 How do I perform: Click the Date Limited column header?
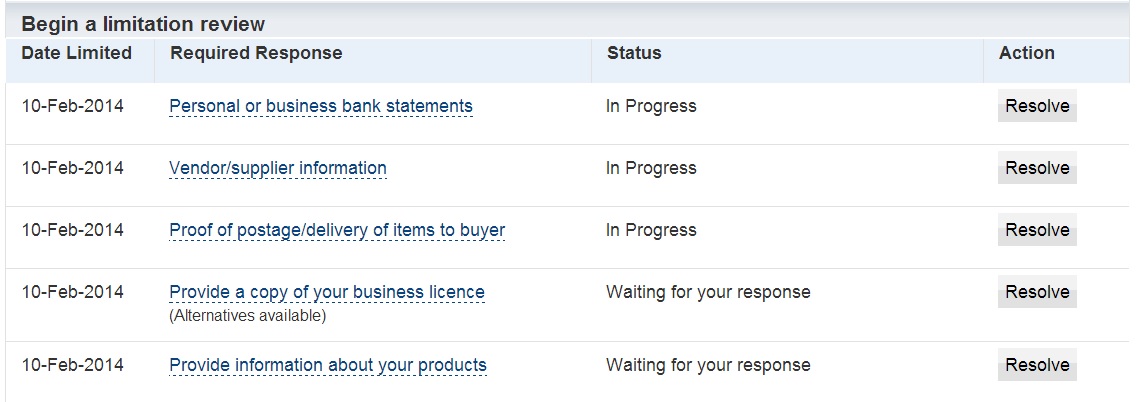(77, 53)
